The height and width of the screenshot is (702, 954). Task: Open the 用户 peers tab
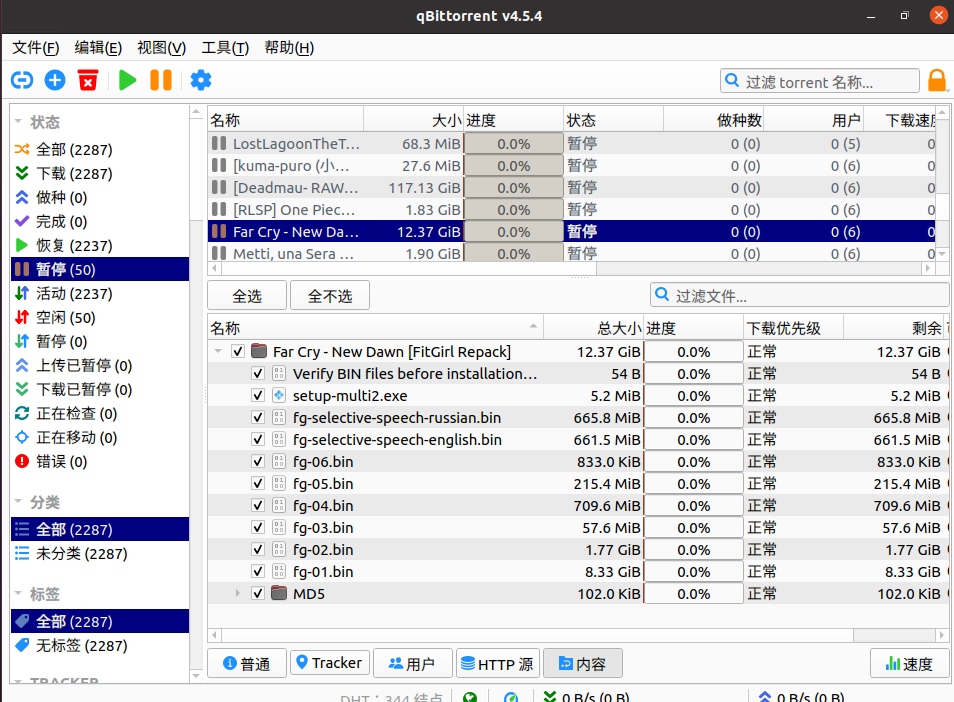point(413,663)
